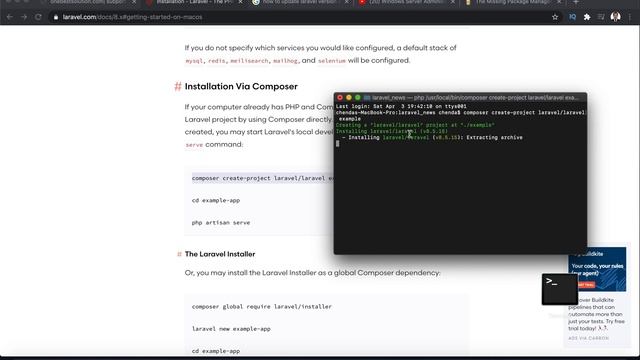
Task: Go back using the browser back arrow
Action: (x=10, y=17)
